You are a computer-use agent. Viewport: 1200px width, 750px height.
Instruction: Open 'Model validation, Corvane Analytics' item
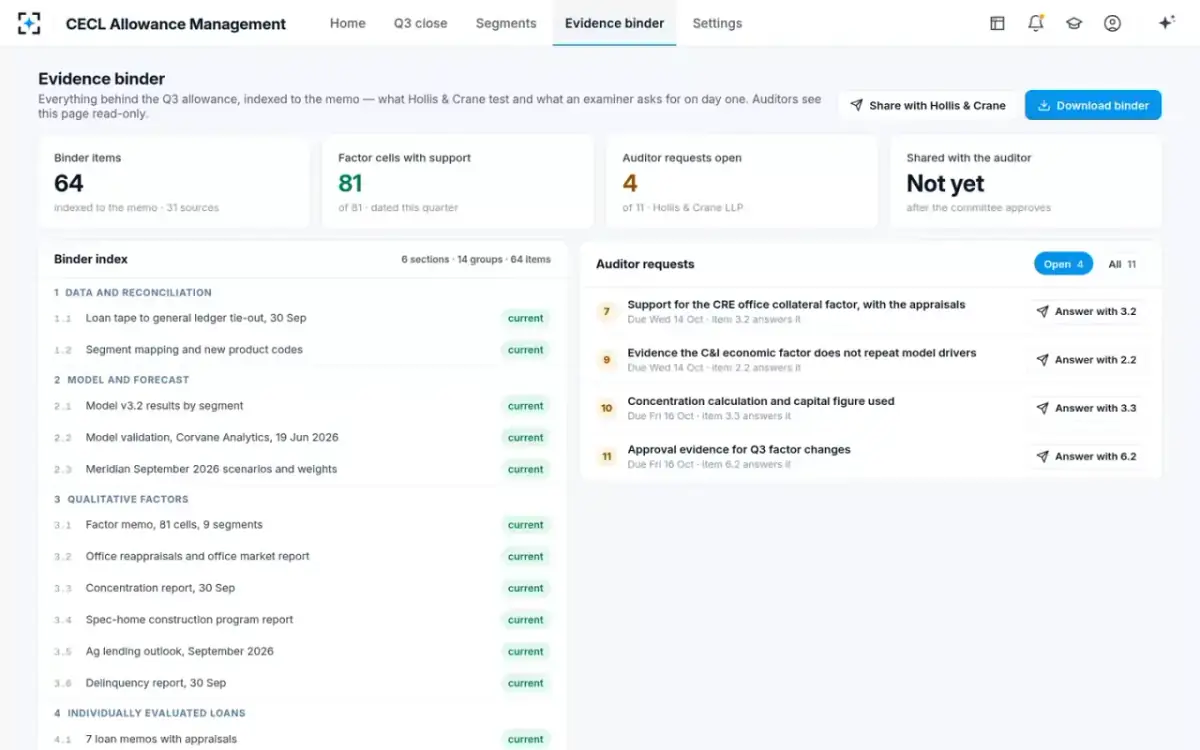click(302, 438)
